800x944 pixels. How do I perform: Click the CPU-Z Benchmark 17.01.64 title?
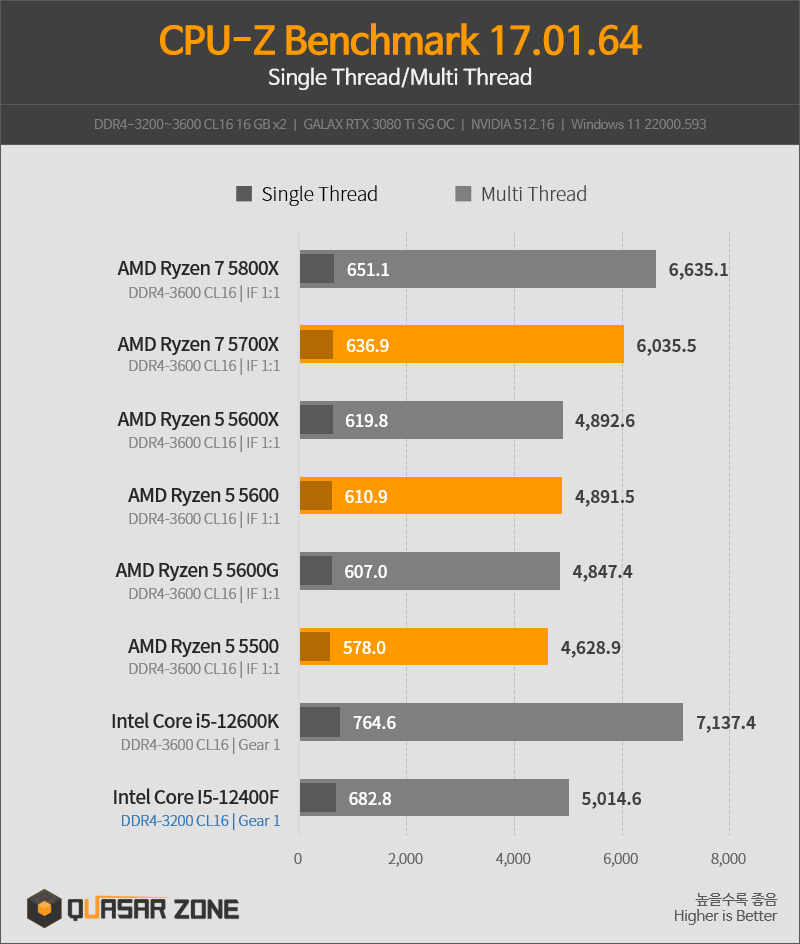tap(400, 40)
